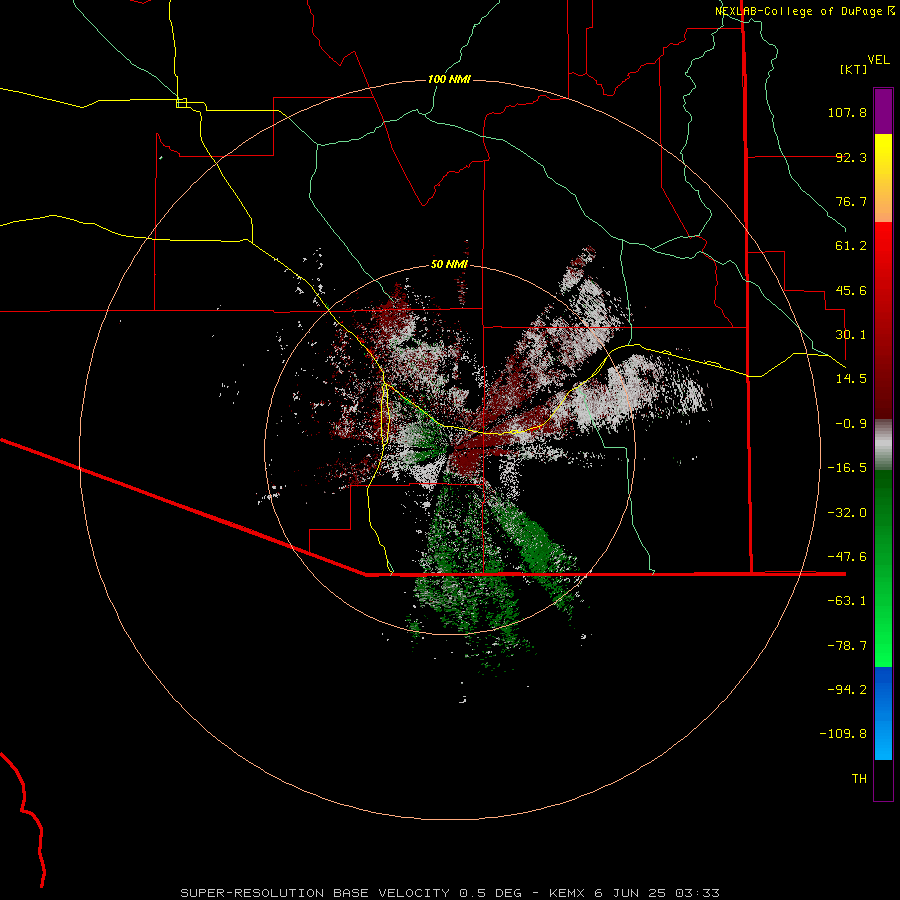Click the 30.1 velocity scale value

pyautogui.click(x=851, y=335)
